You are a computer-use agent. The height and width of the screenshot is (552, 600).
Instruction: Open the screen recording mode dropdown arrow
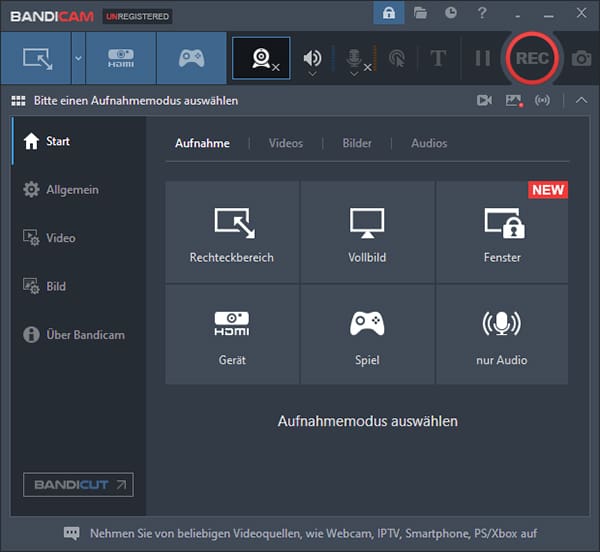78,58
